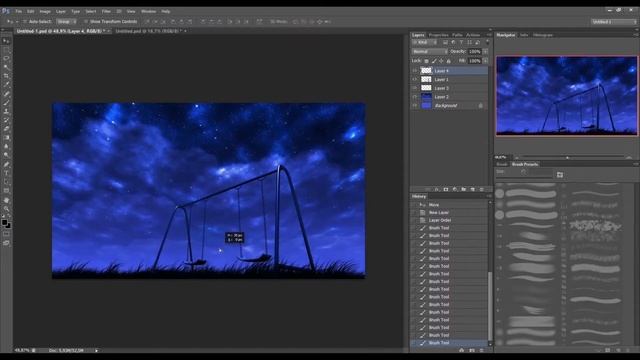Select the Eraser tool
Image resolution: width=640 pixels, height=360 pixels.
coord(6,129)
